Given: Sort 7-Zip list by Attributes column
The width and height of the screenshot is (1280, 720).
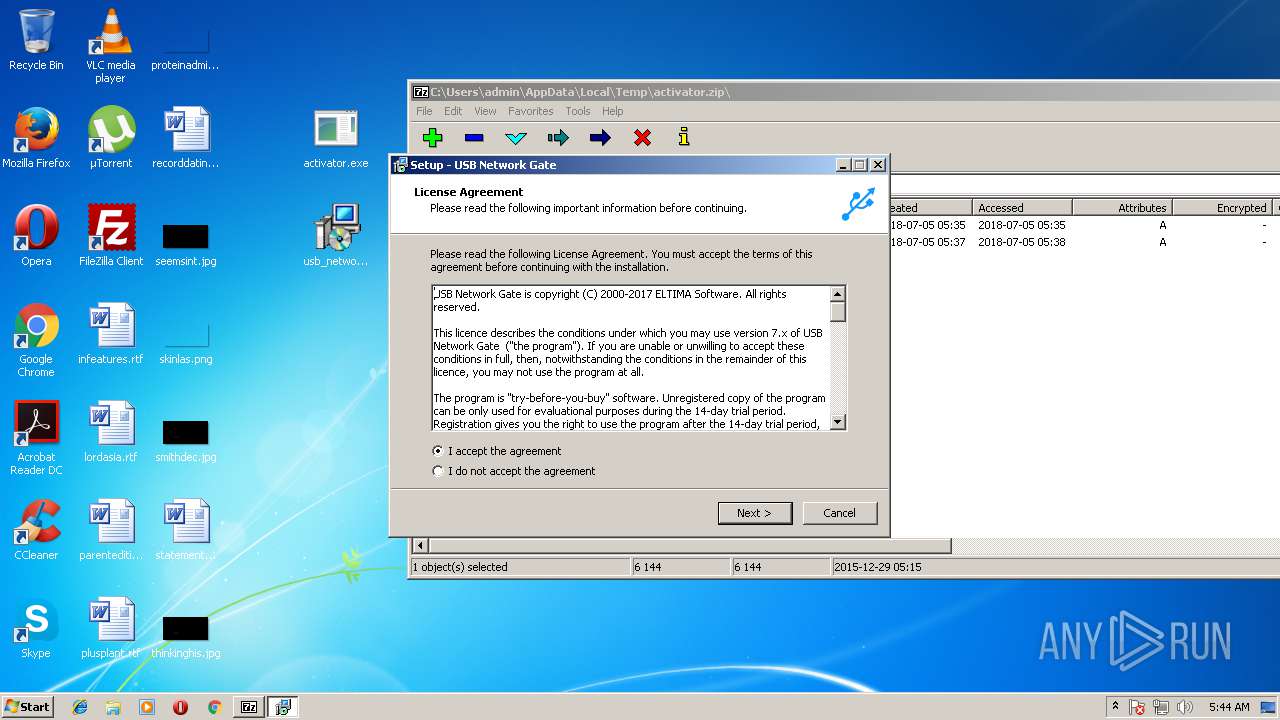Looking at the screenshot, I should click(x=1122, y=208).
